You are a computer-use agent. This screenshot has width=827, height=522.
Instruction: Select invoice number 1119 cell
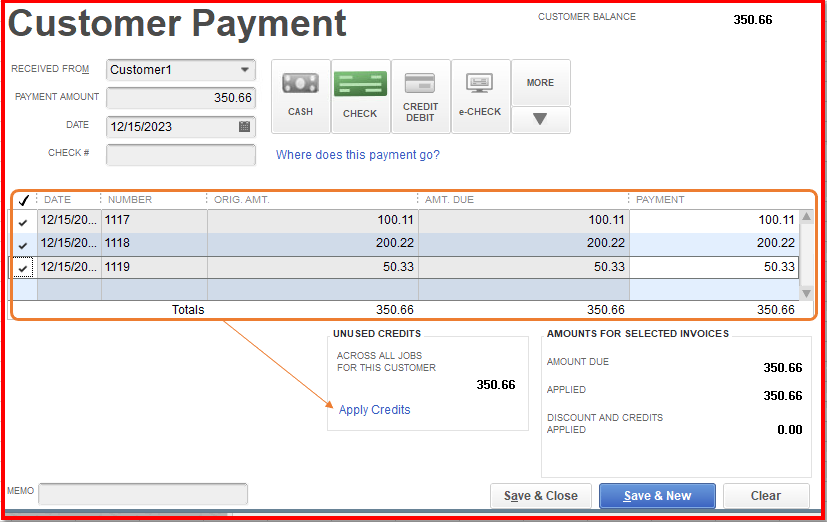click(x=155, y=267)
